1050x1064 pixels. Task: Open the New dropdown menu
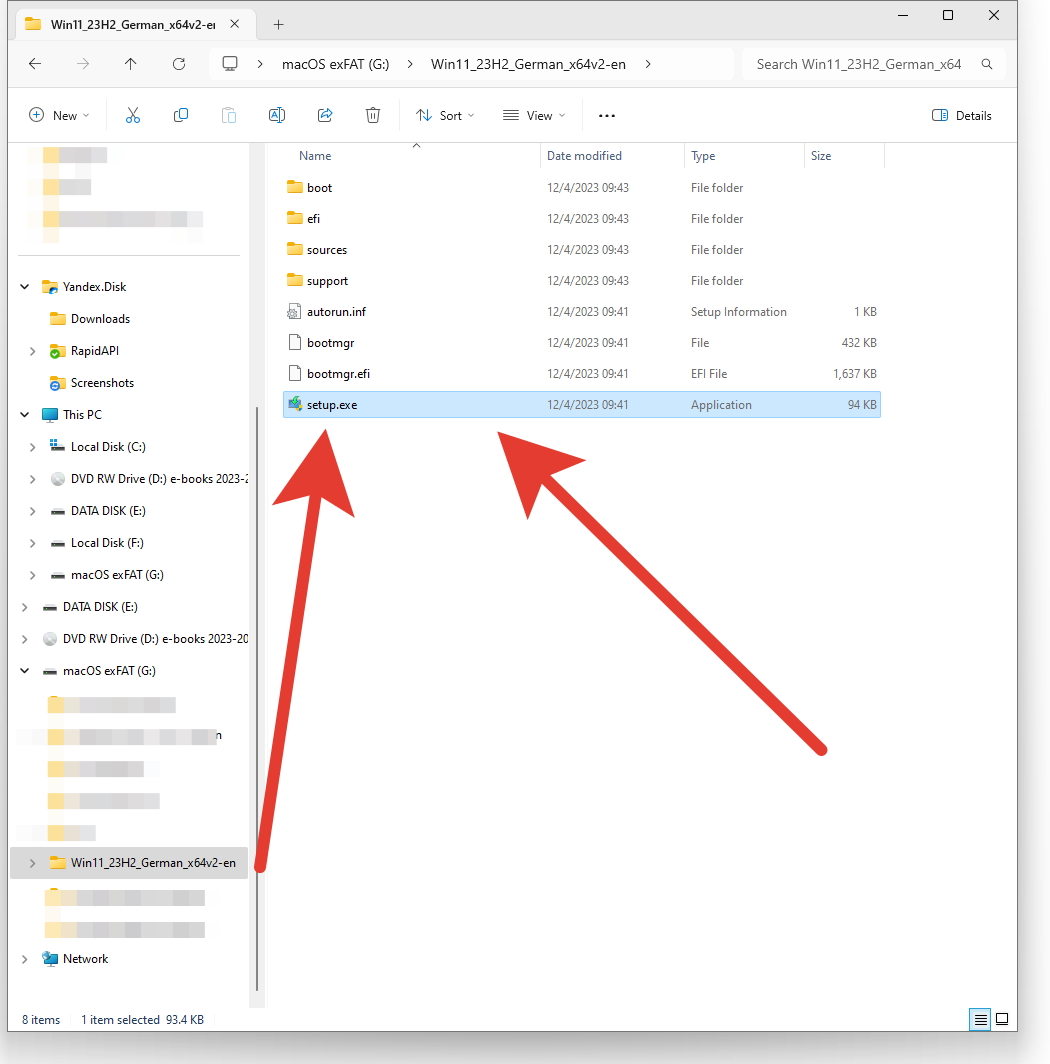pyautogui.click(x=59, y=115)
